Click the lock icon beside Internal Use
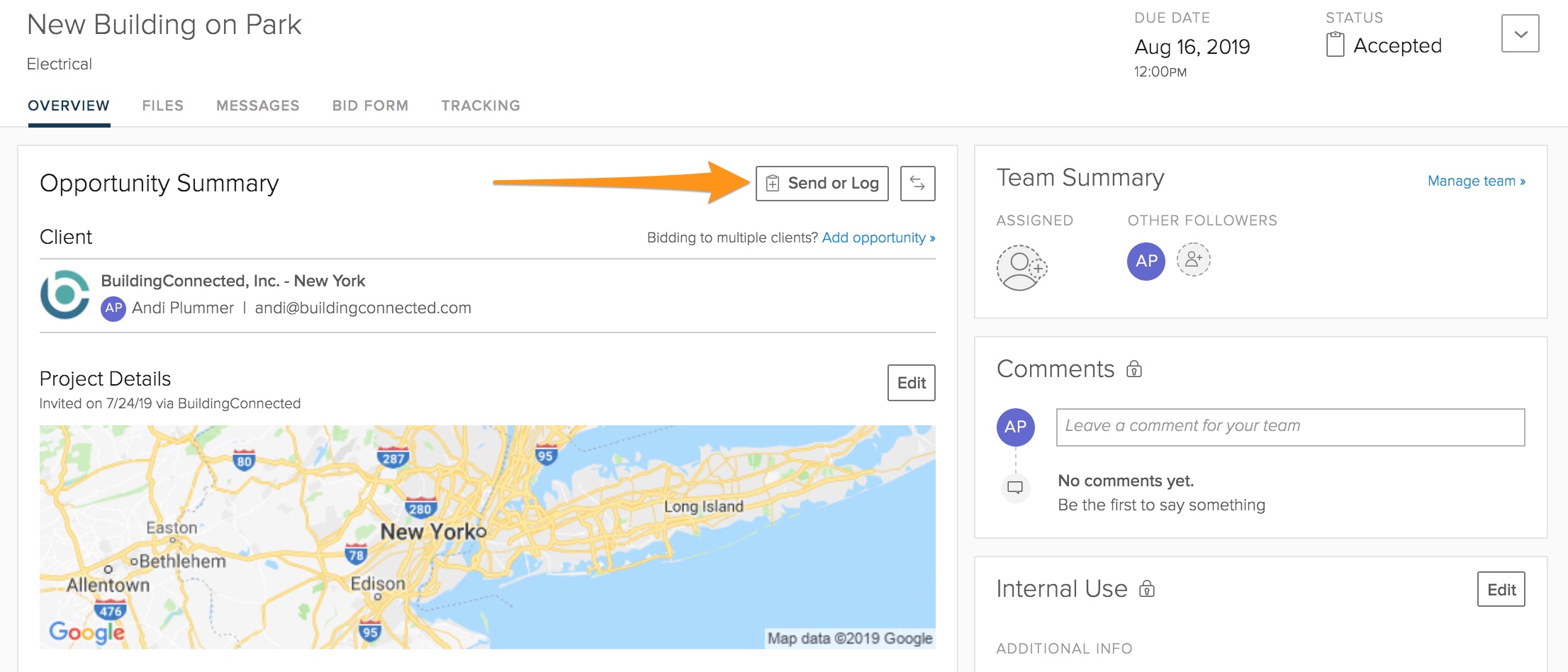 1146,589
